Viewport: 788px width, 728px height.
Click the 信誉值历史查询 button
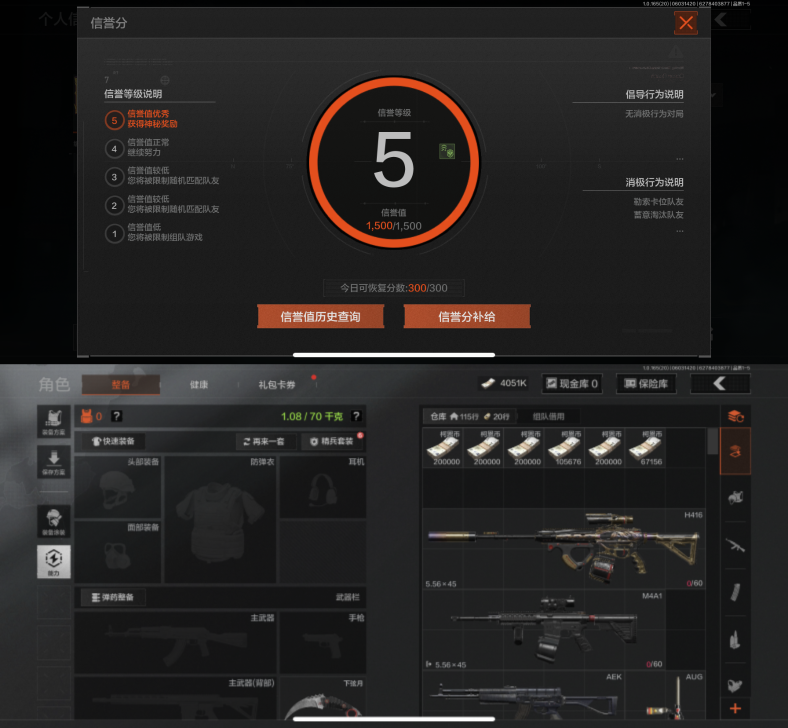(x=321, y=317)
